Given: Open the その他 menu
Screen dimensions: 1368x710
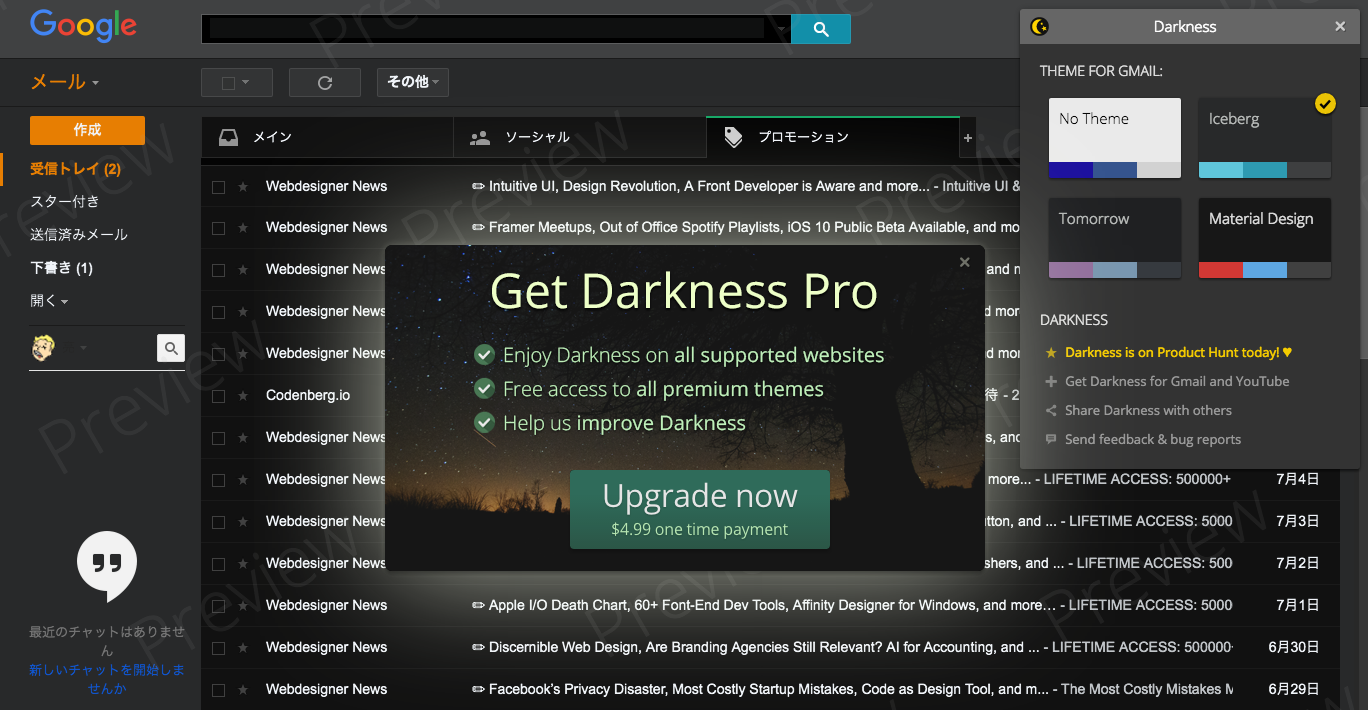Looking at the screenshot, I should pos(412,82).
